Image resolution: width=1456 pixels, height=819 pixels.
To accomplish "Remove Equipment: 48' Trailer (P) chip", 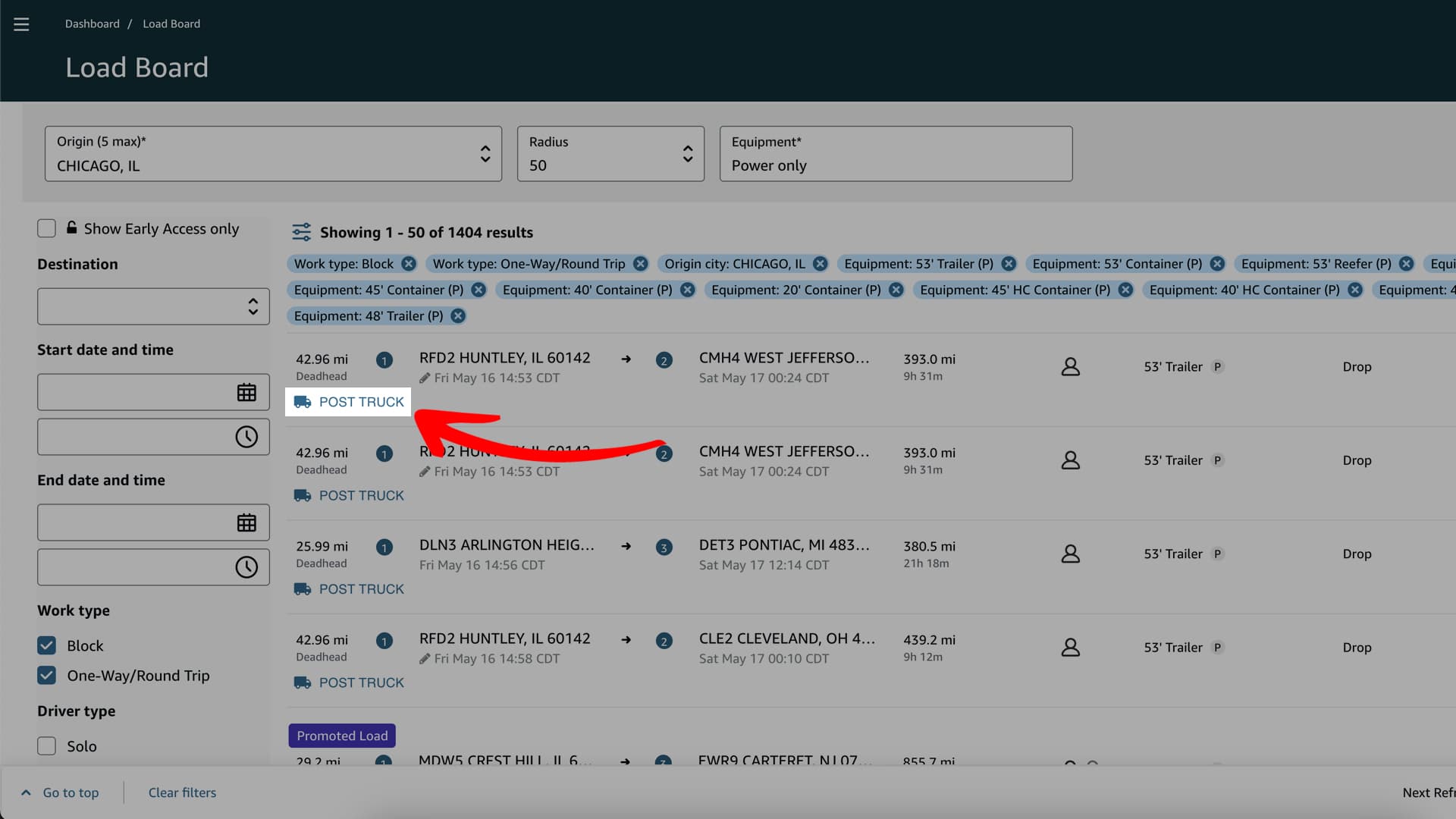I will [458, 316].
